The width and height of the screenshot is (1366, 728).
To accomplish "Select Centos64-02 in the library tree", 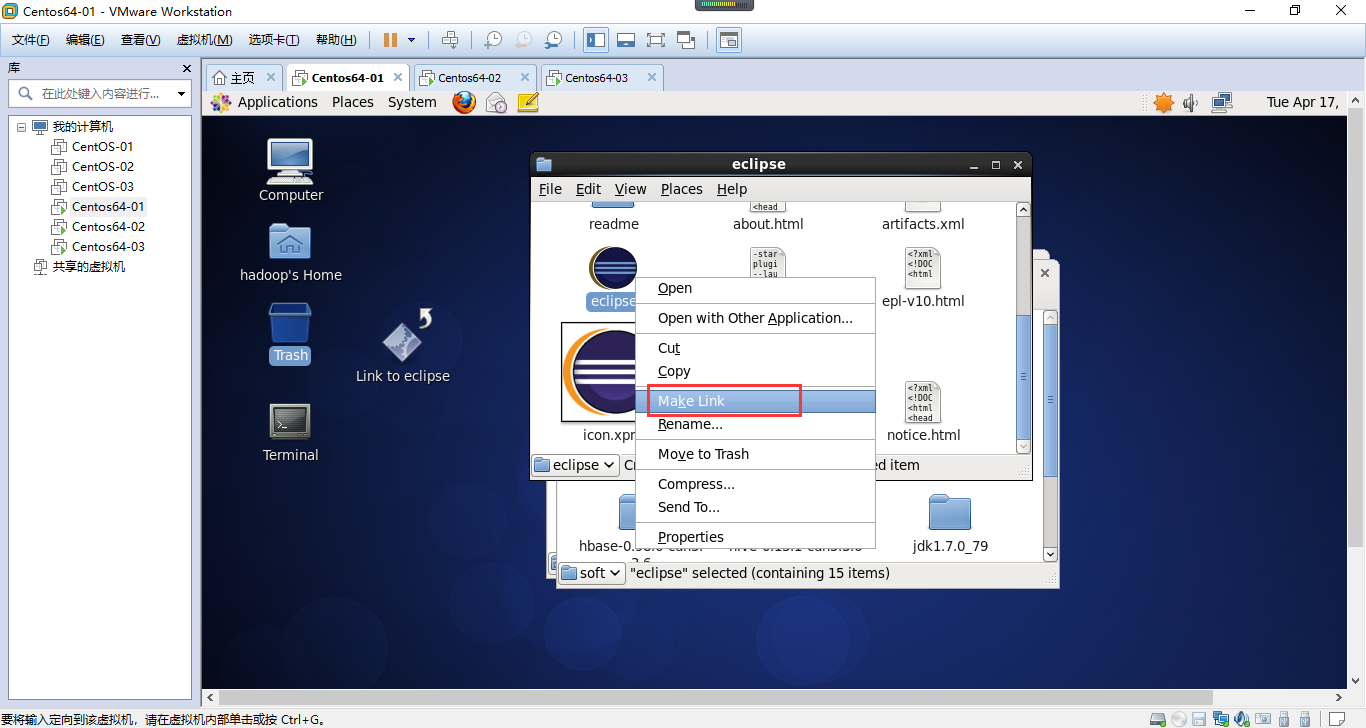I will 108,227.
